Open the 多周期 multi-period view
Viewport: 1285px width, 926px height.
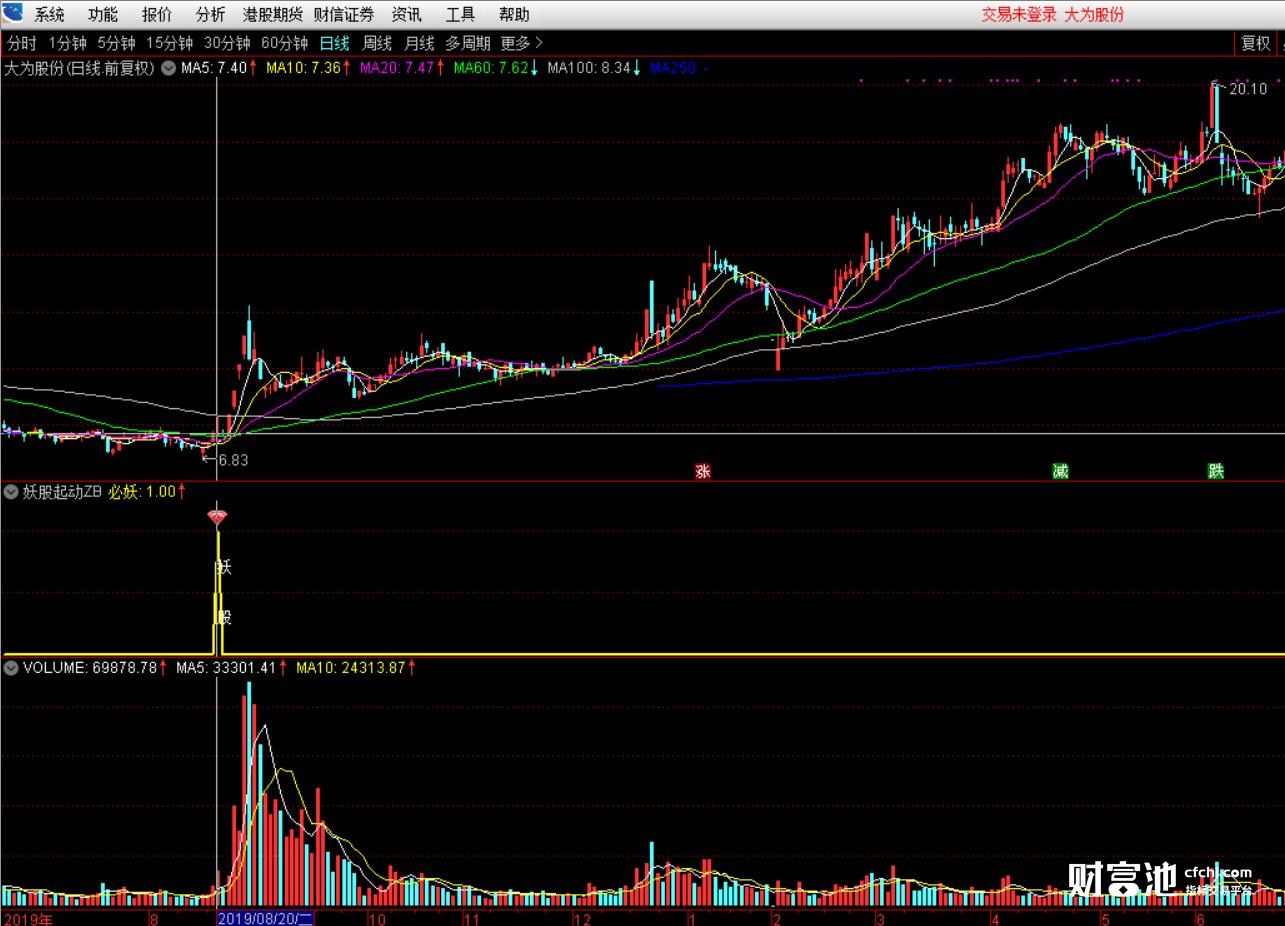click(468, 43)
